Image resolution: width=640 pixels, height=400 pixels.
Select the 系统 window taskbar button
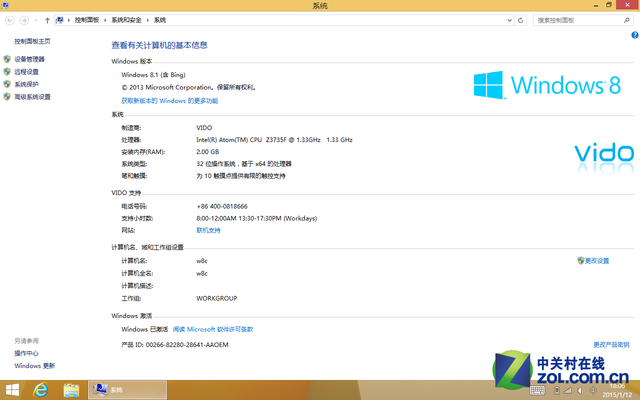pos(127,390)
